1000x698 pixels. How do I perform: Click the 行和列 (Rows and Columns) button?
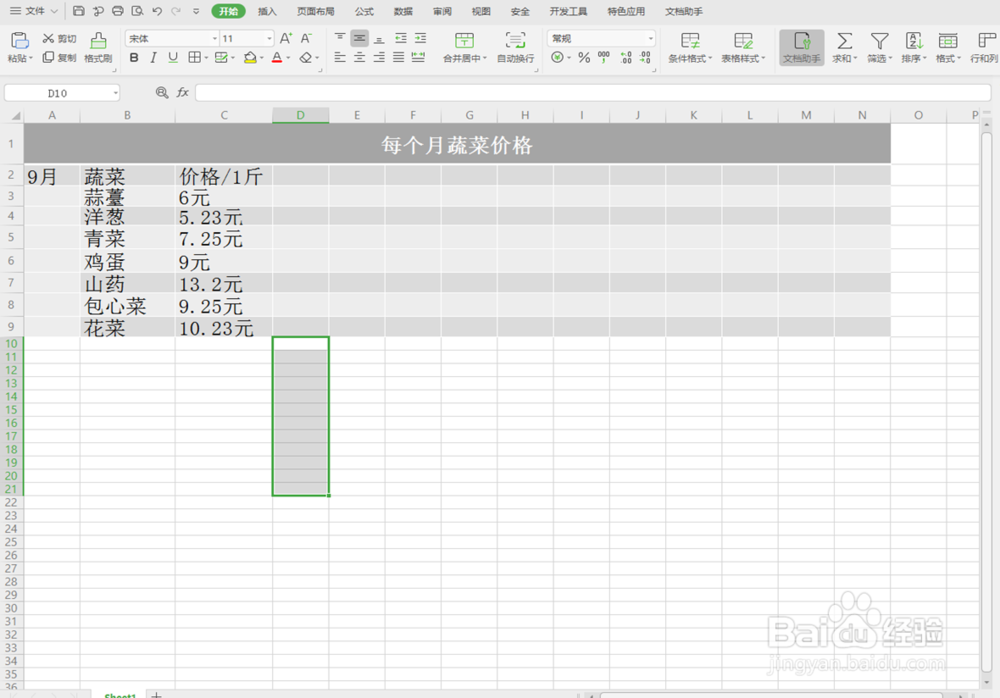point(984,47)
